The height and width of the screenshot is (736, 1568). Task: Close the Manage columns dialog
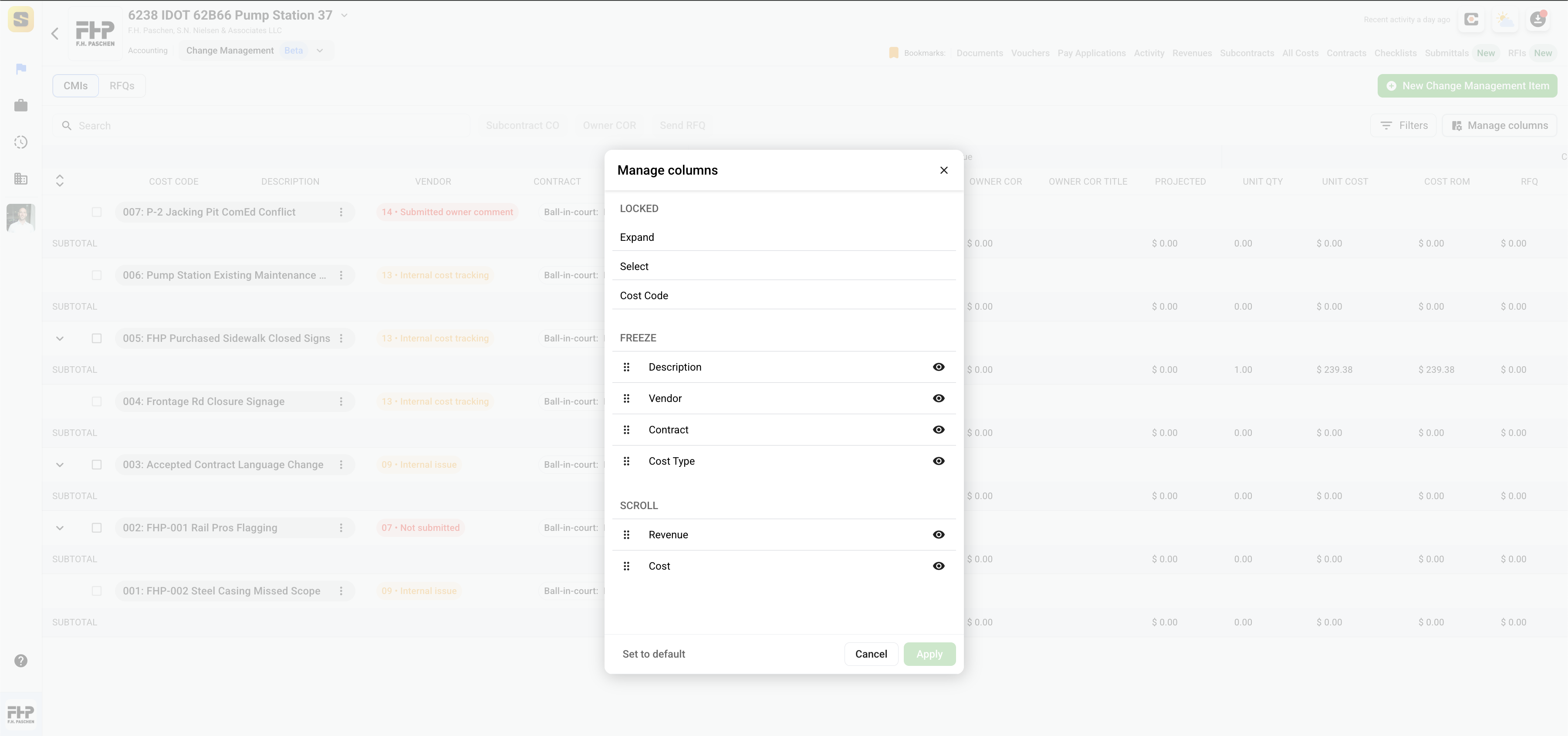[943, 170]
